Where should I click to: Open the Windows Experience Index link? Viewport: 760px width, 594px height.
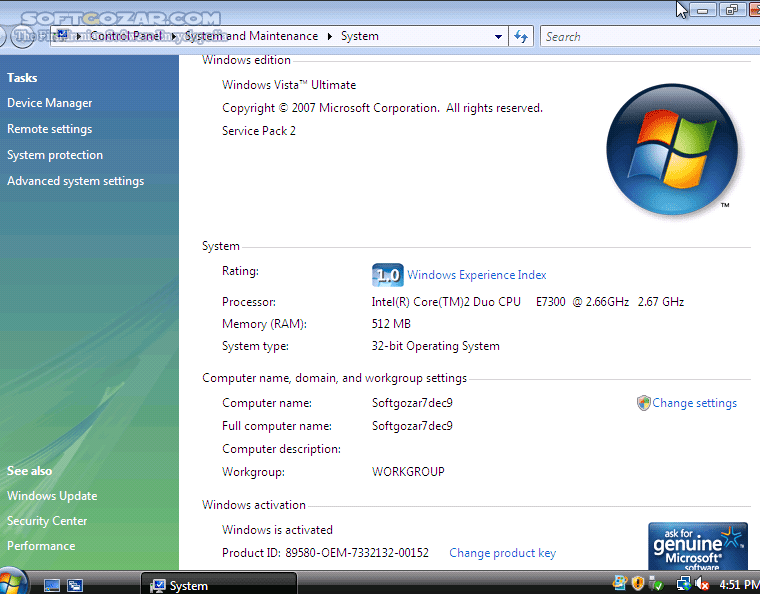tap(476, 275)
